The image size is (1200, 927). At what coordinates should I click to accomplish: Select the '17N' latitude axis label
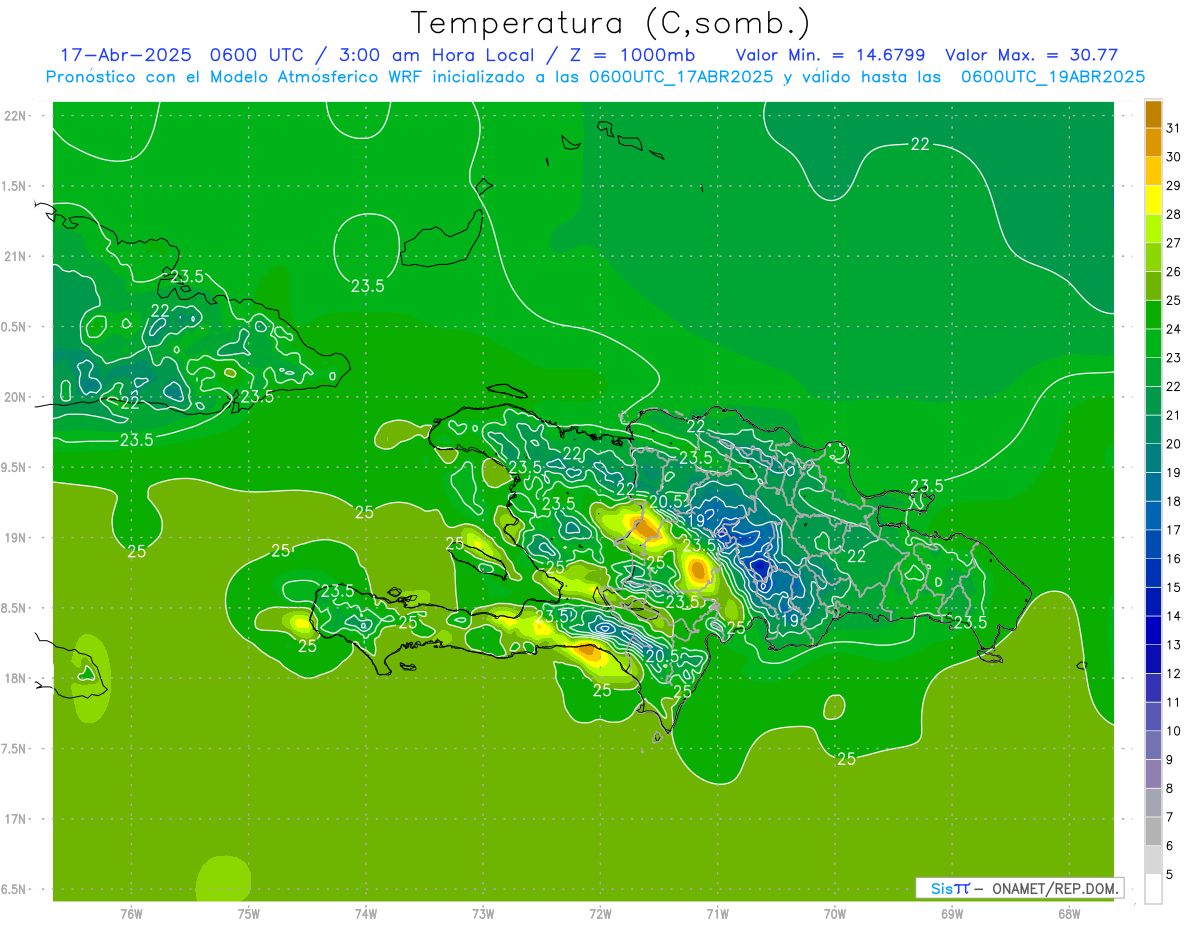click(15, 819)
